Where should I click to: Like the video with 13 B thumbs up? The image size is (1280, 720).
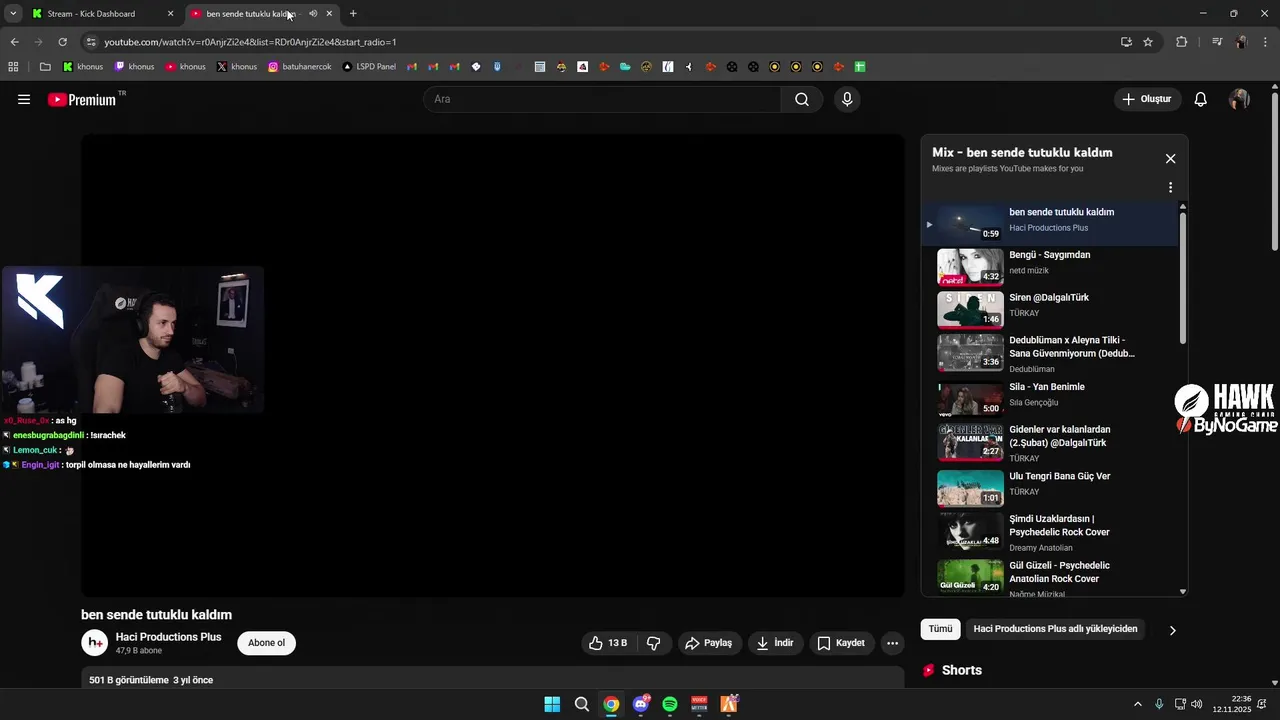tap(609, 643)
